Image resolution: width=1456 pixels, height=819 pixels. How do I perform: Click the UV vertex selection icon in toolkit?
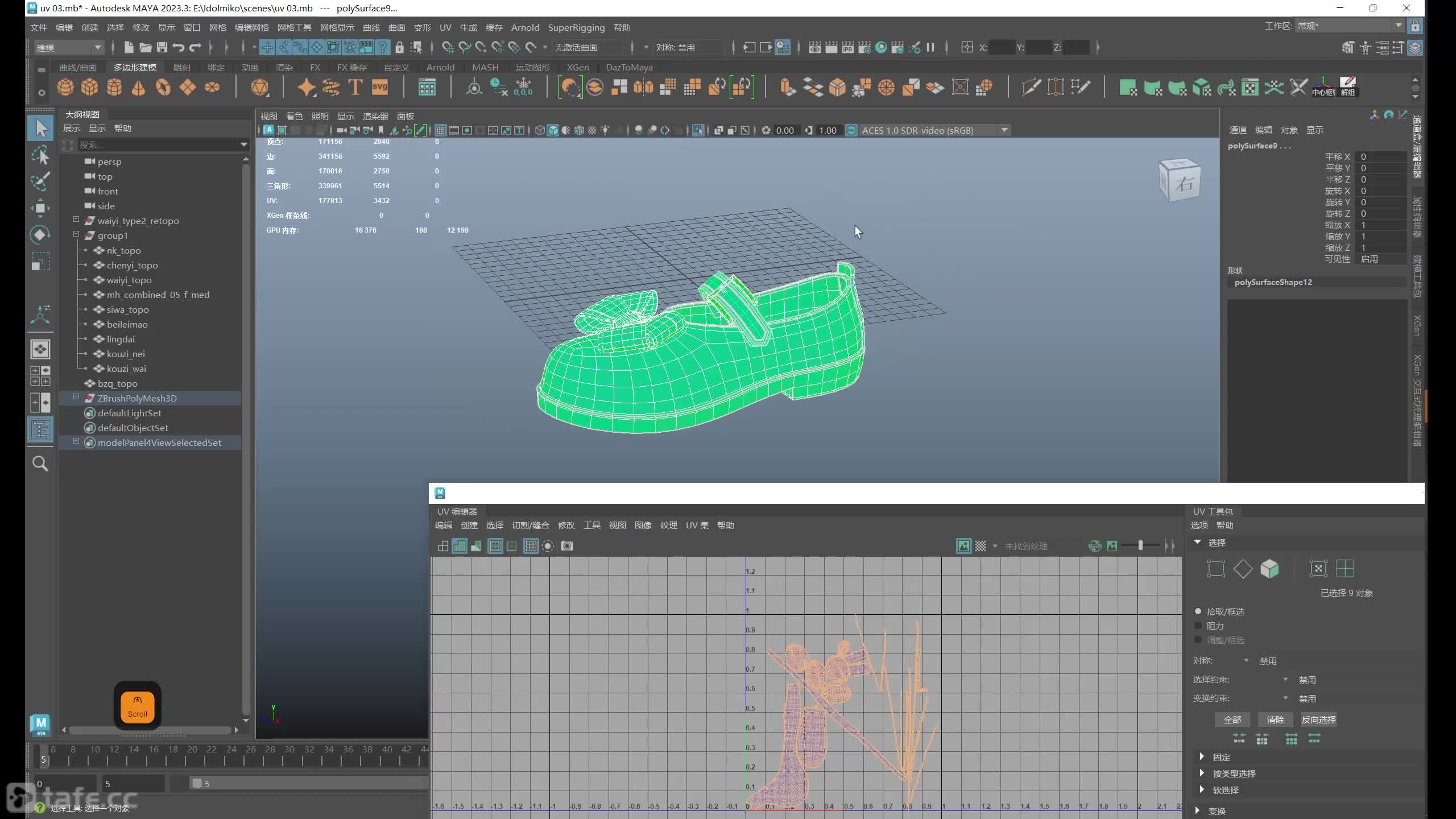pyautogui.click(x=1216, y=569)
